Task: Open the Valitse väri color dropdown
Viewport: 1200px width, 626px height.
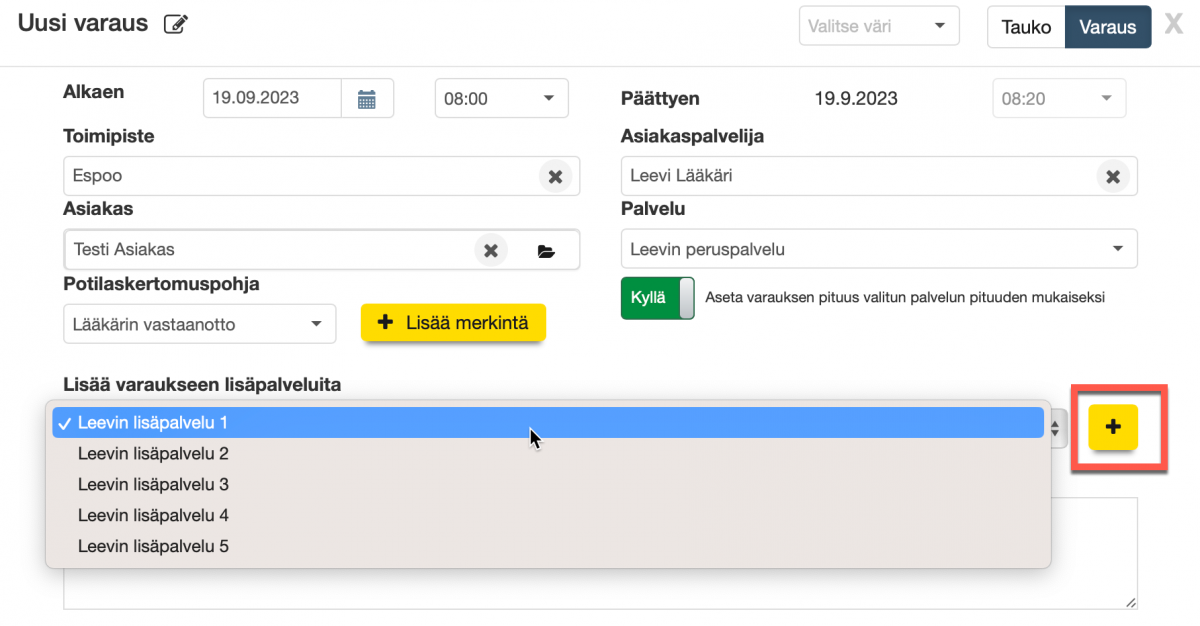Action: [878, 25]
